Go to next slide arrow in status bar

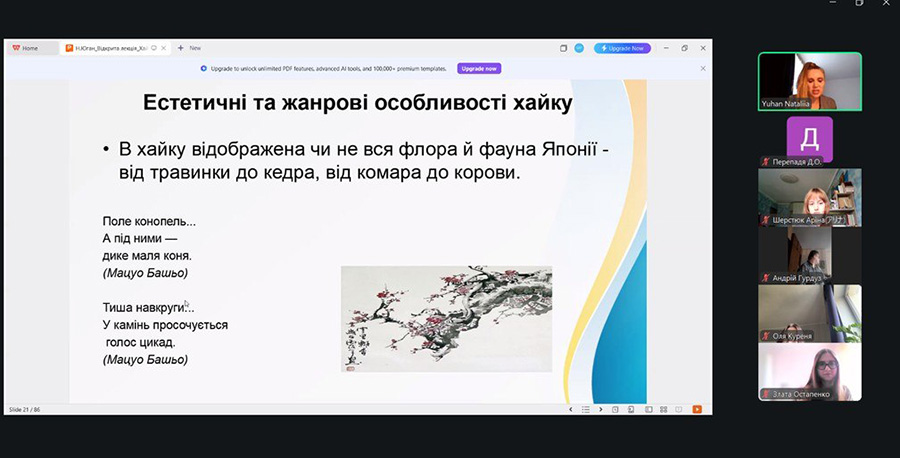tap(600, 409)
